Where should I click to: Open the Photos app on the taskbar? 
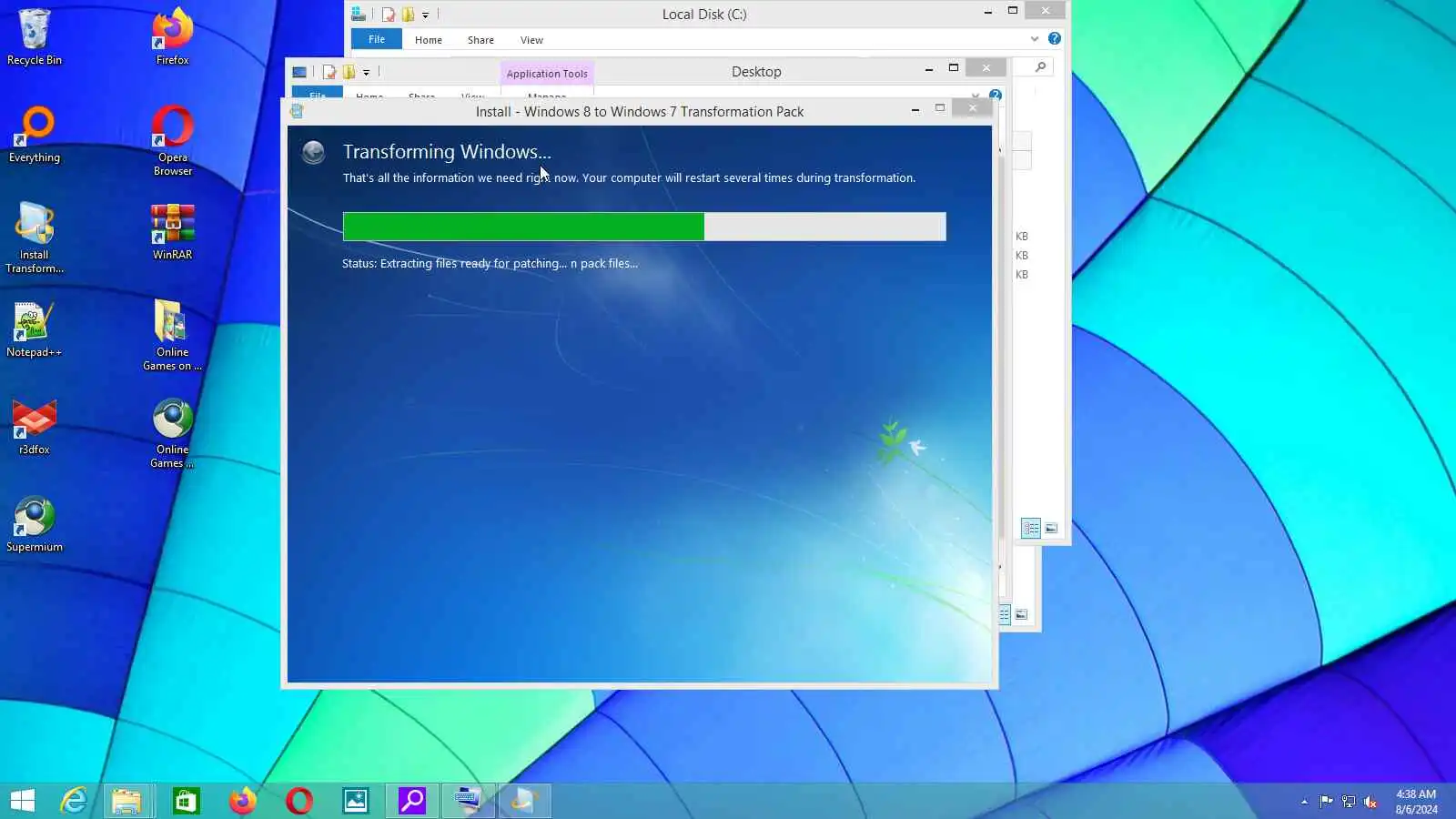(x=355, y=801)
